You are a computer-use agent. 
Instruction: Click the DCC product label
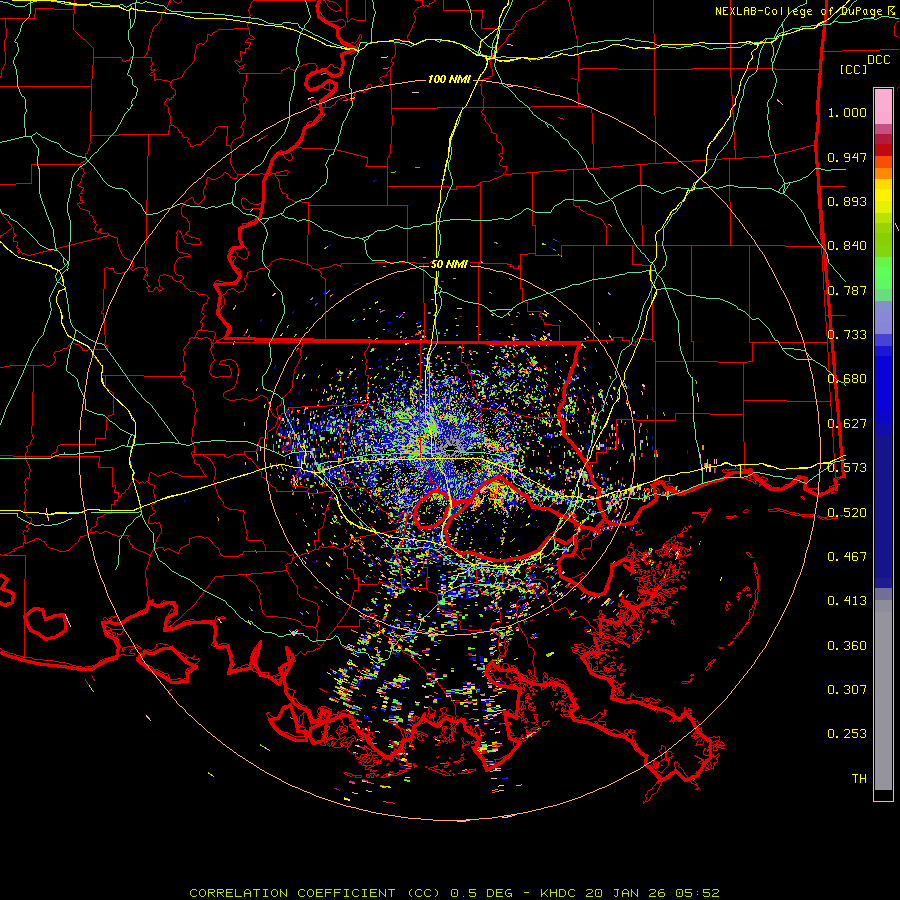pyautogui.click(x=878, y=60)
